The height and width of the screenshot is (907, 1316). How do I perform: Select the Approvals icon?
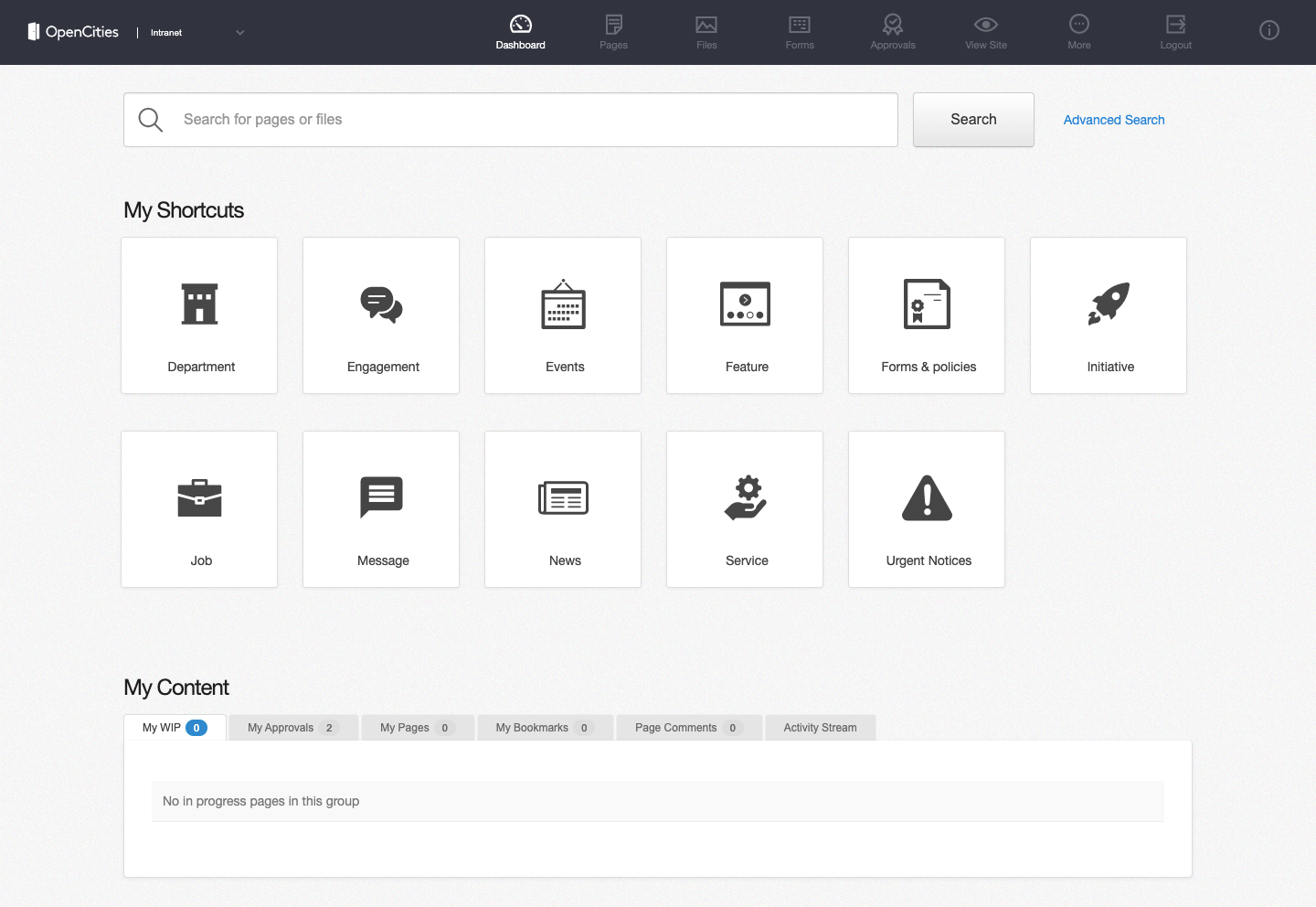point(892,32)
